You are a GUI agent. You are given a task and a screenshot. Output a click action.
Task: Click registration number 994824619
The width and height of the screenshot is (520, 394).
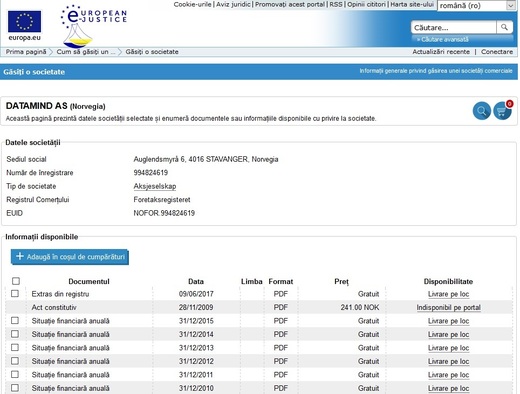click(x=151, y=173)
